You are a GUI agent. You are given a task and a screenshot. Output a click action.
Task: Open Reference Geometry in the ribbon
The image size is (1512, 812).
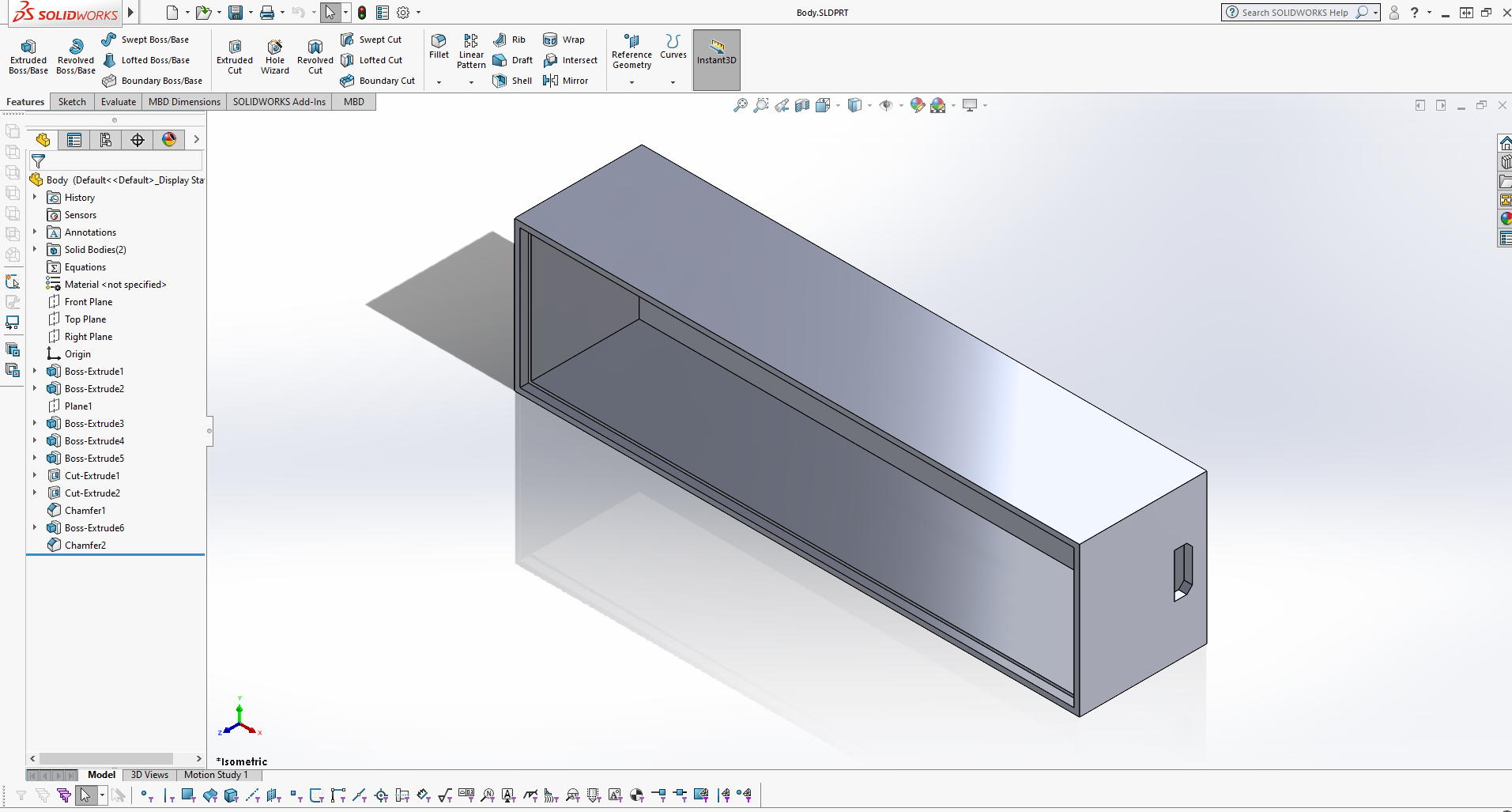tap(631, 53)
